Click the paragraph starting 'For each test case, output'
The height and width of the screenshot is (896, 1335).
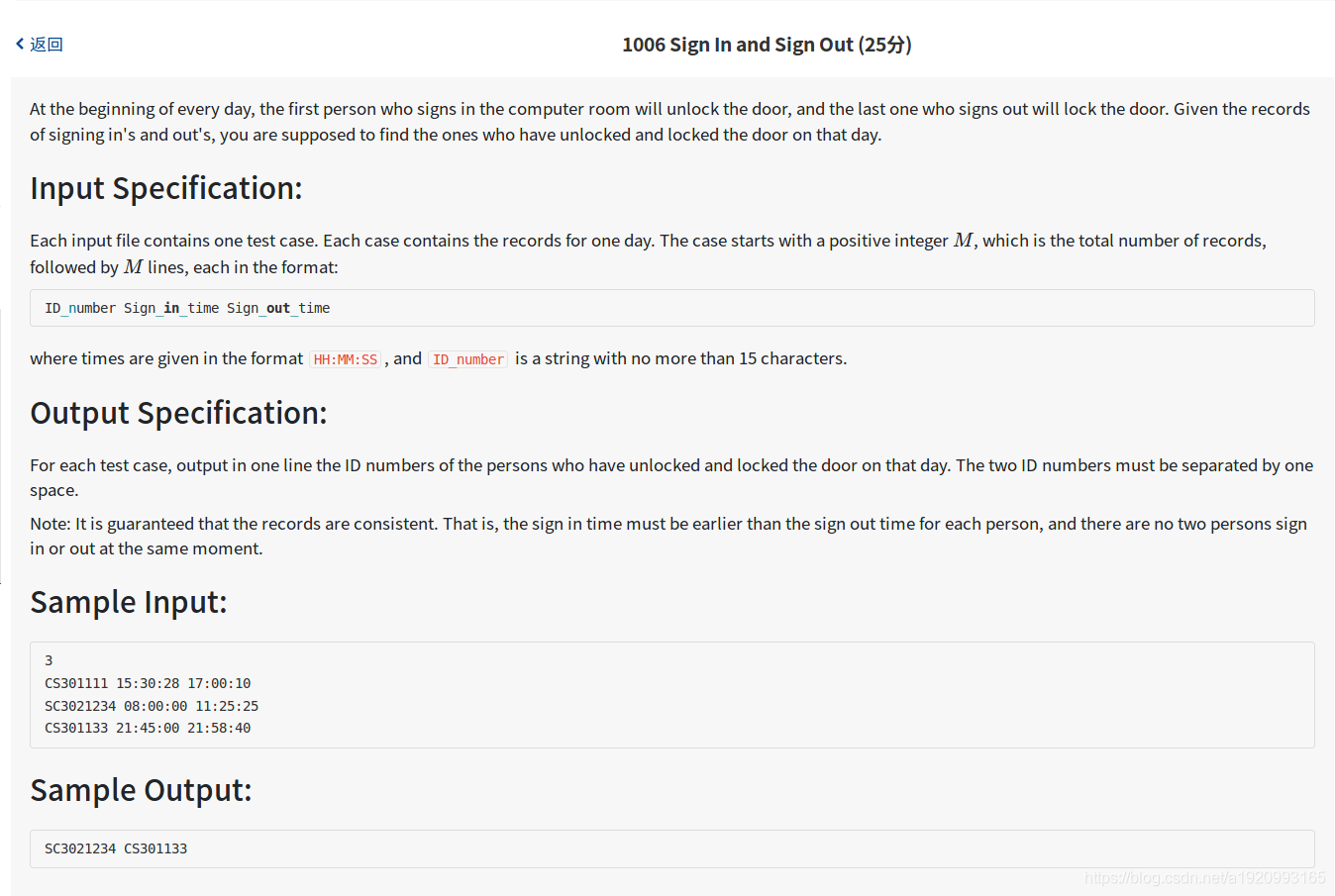[x=671, y=477]
